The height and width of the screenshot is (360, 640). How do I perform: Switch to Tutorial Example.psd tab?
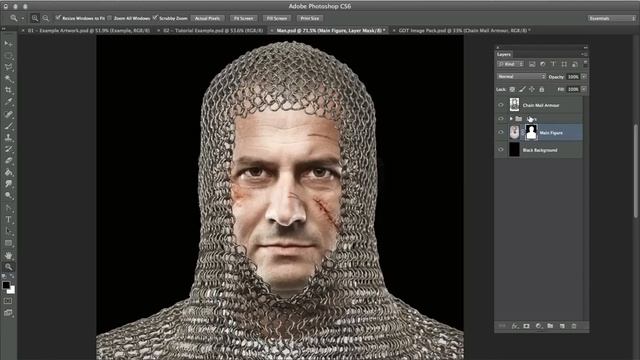coord(213,30)
